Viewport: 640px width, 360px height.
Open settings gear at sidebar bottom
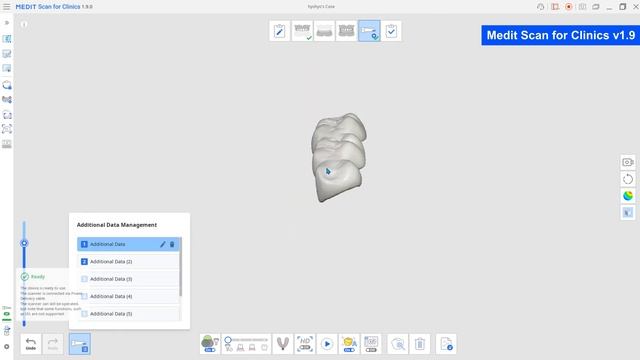pos(7,347)
